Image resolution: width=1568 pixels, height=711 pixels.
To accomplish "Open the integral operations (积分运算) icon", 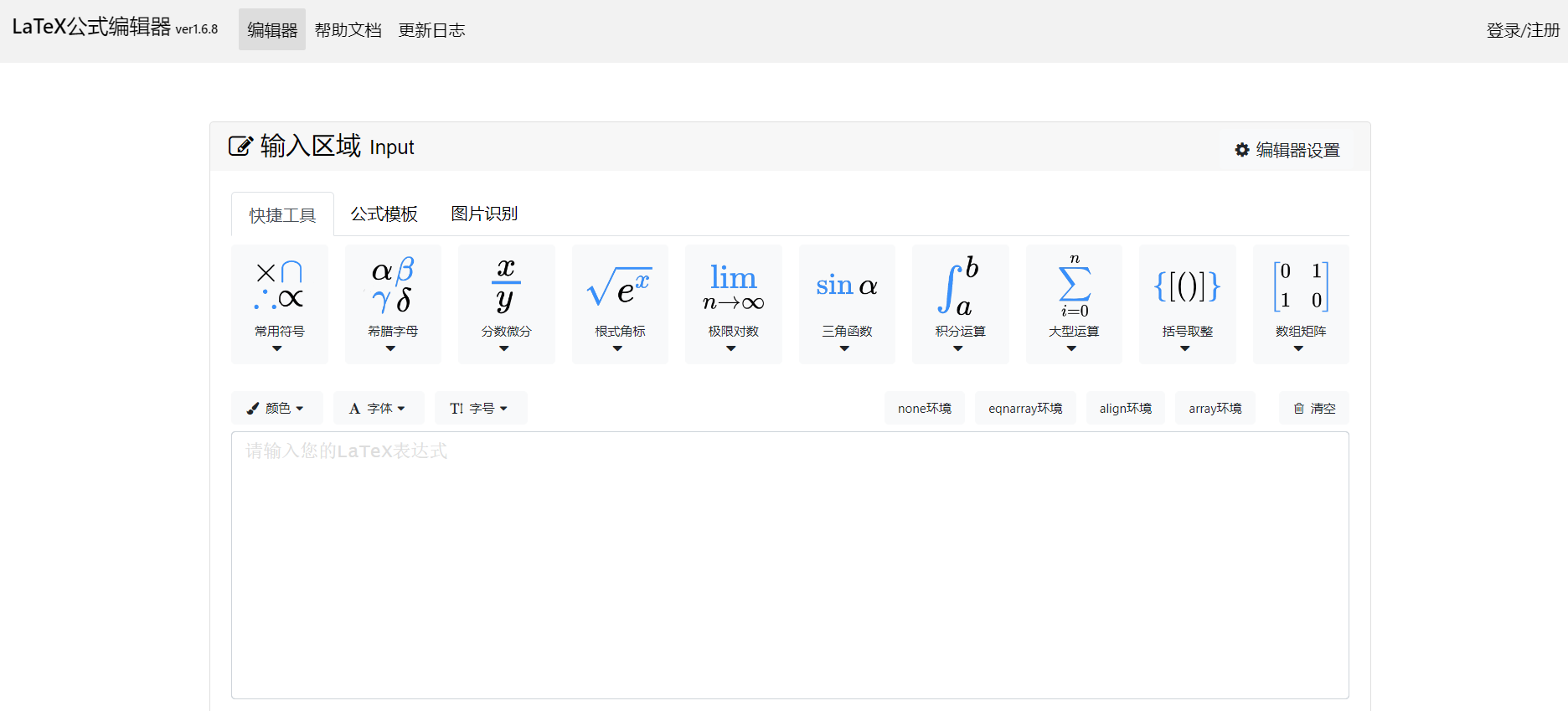I will point(960,303).
